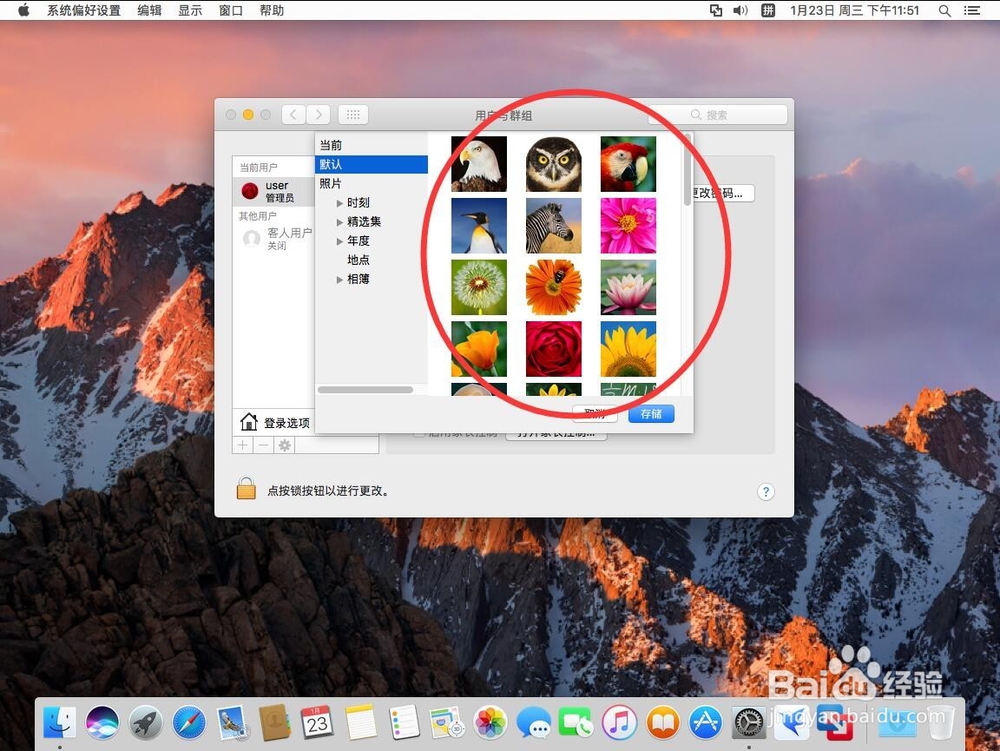Open Mail stamp icon in Dock
Image resolution: width=1000 pixels, height=751 pixels.
(232, 722)
